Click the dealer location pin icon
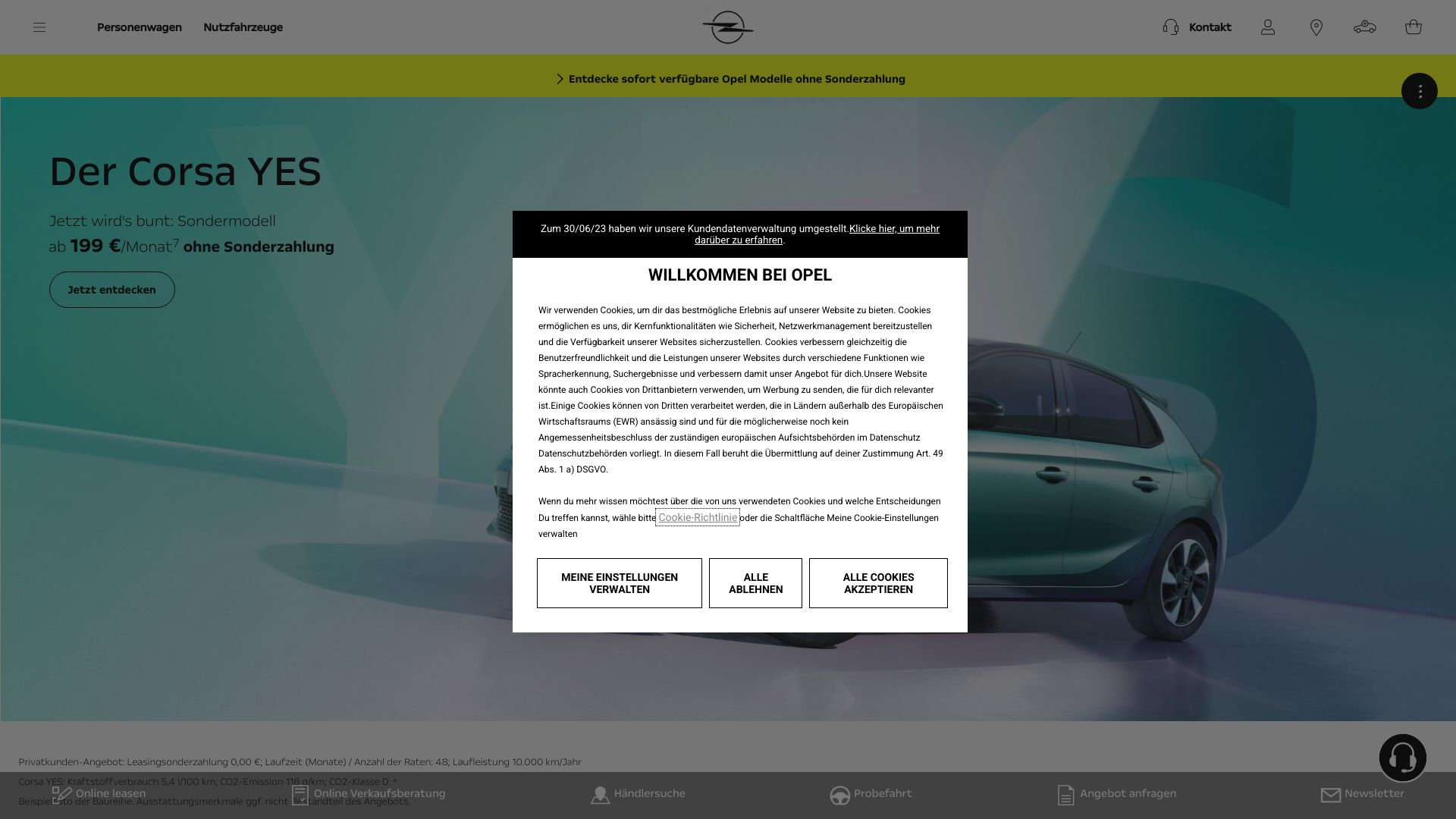Image resolution: width=1456 pixels, height=819 pixels. [1316, 27]
